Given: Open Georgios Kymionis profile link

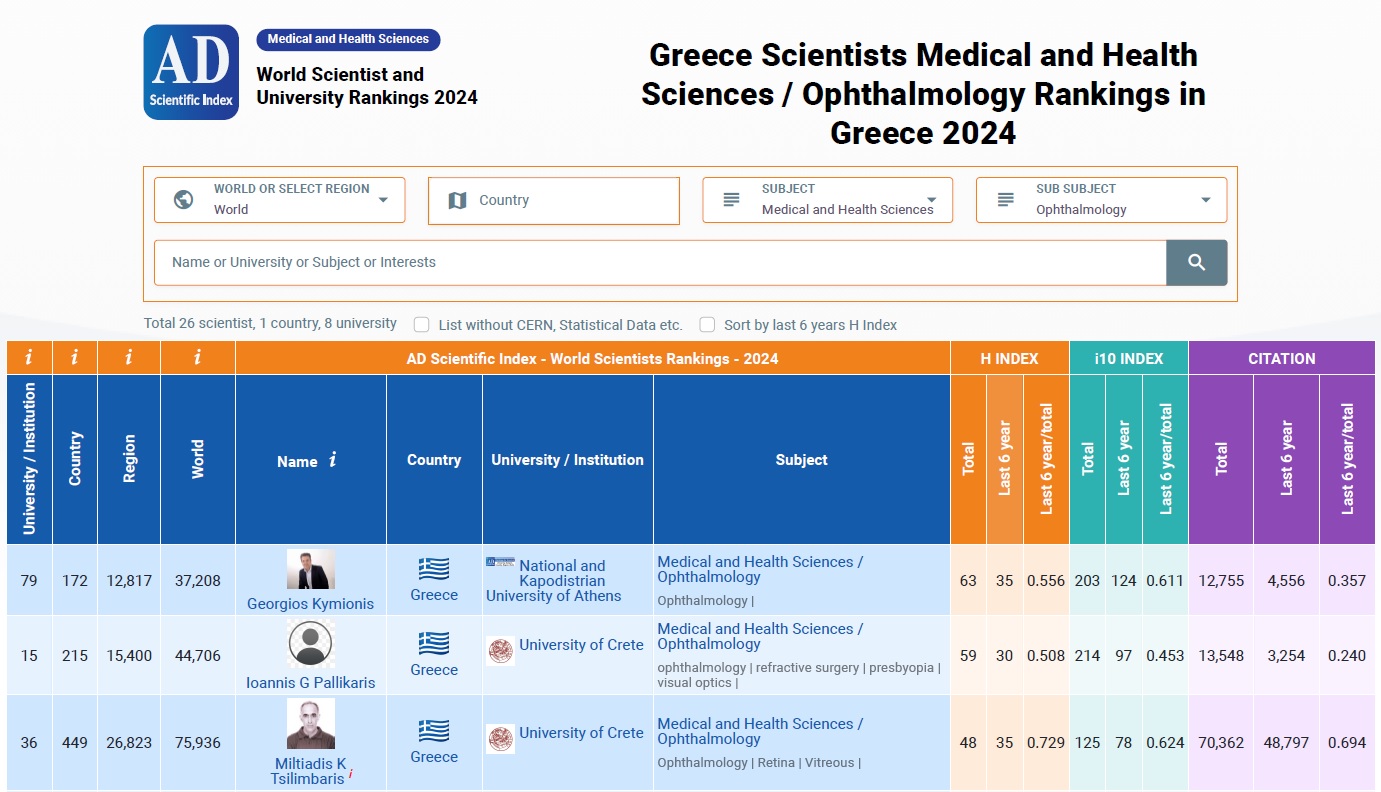Looking at the screenshot, I should pyautogui.click(x=311, y=604).
